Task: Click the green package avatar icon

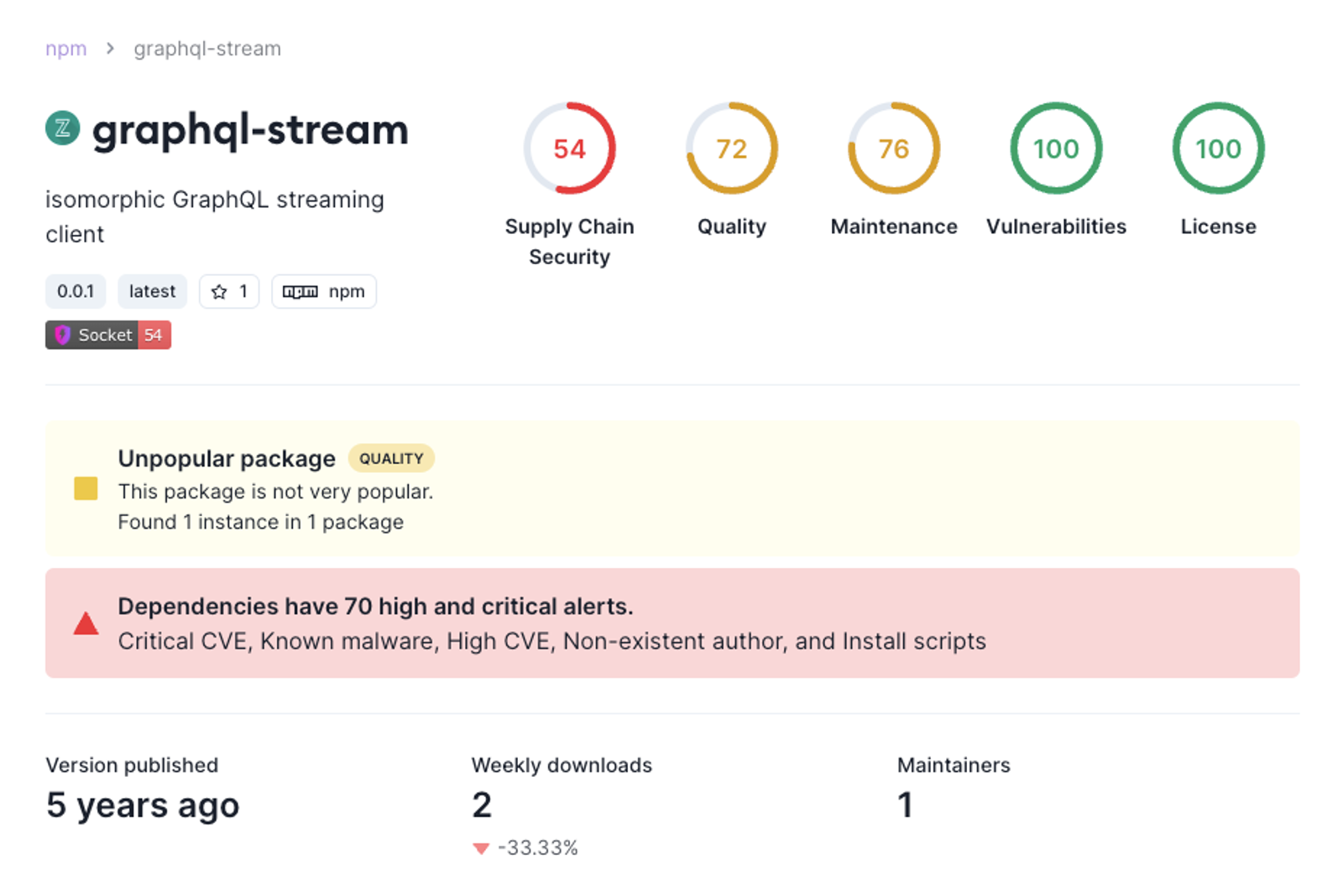Action: (x=62, y=128)
